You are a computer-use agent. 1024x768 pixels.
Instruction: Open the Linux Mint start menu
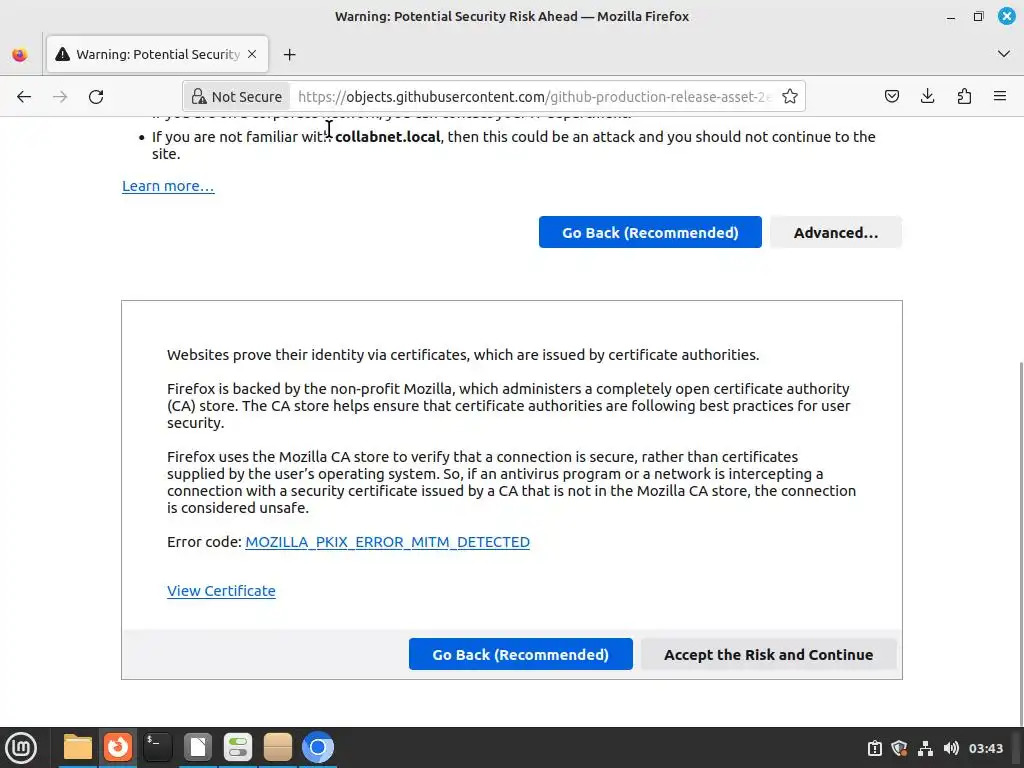click(21, 747)
